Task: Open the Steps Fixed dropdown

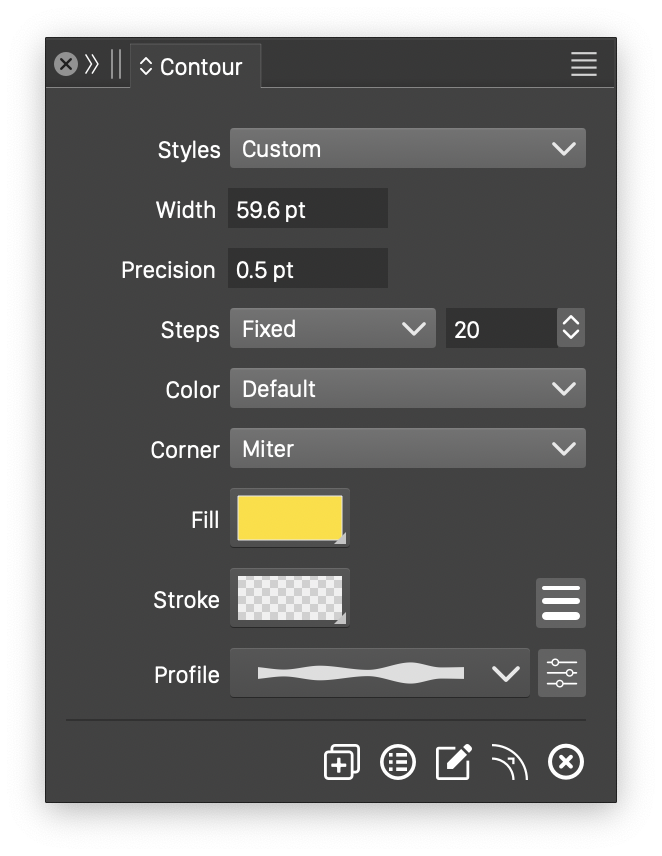Action: tap(332, 329)
